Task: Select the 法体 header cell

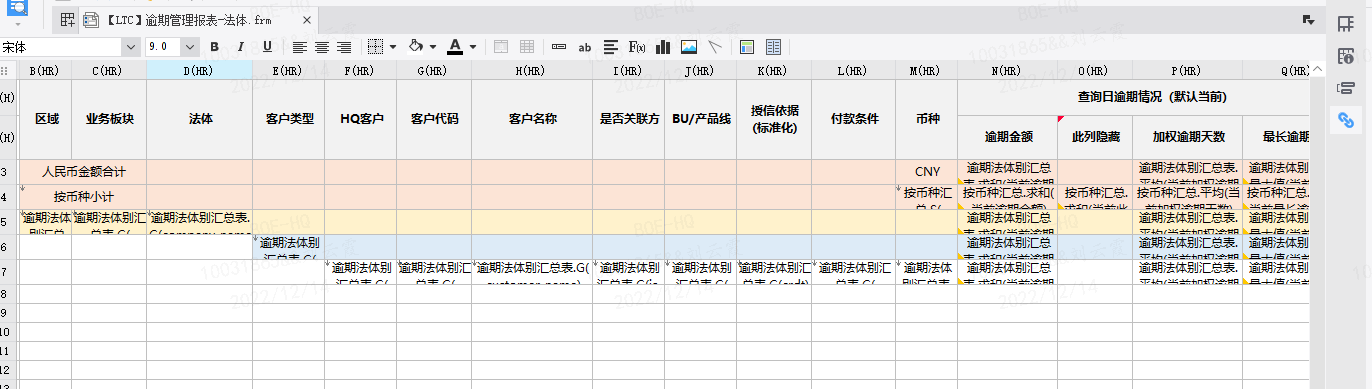Action: pos(200,118)
